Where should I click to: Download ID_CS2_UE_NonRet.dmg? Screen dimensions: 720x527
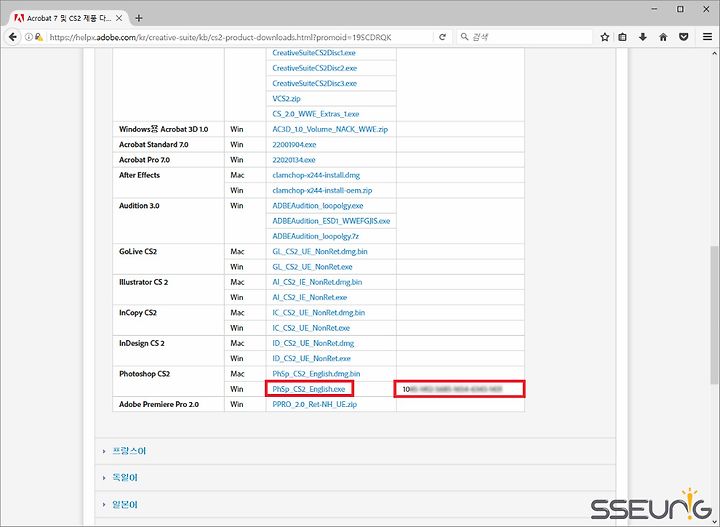313,343
